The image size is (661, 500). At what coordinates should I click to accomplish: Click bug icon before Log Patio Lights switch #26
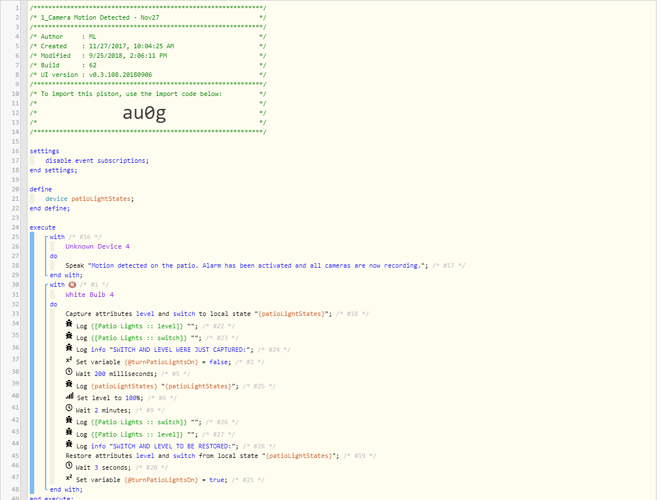click(x=69, y=419)
